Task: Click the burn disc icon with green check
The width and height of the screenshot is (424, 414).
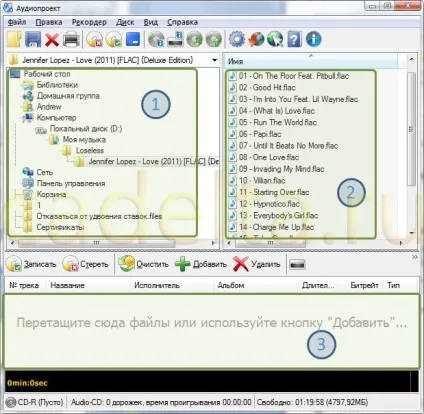Action: tap(114, 40)
